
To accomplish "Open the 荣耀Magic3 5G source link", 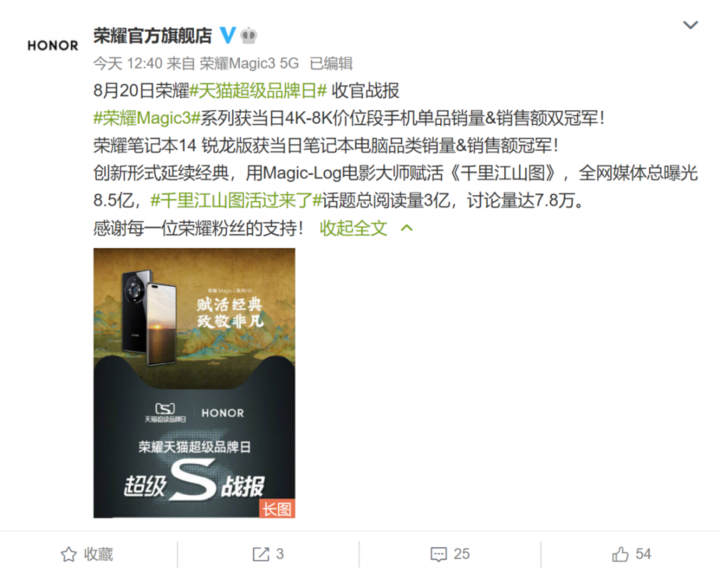I will [249, 63].
